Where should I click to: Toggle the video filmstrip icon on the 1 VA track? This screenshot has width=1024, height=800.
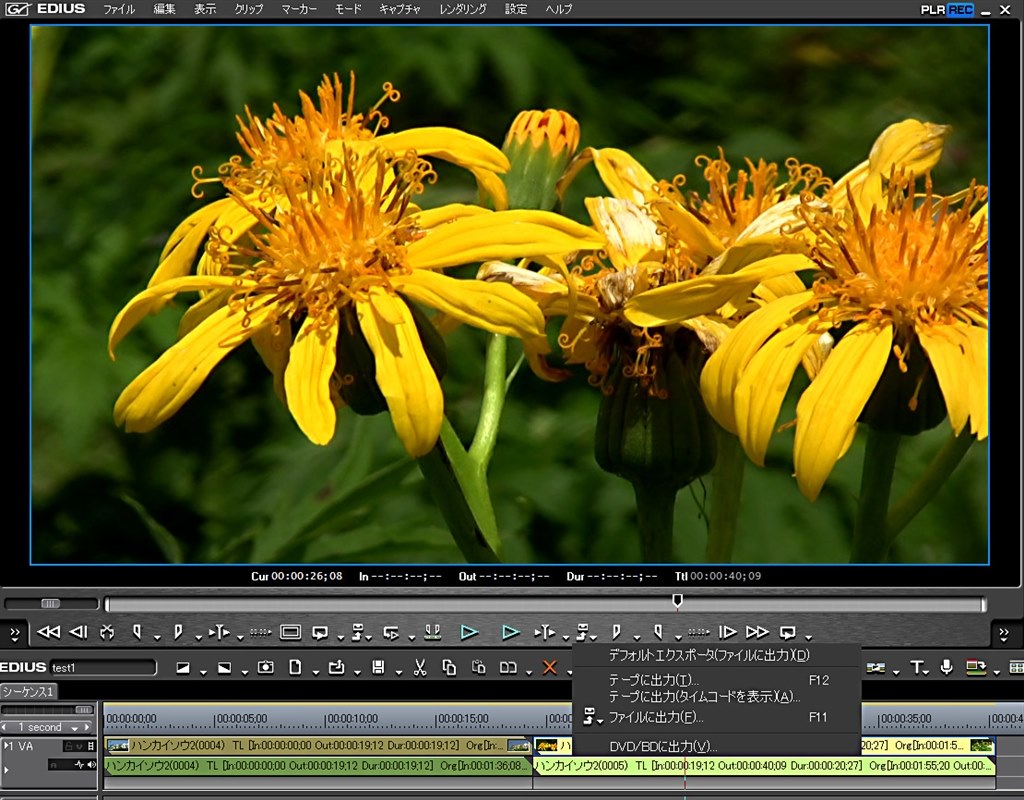pyautogui.click(x=91, y=746)
